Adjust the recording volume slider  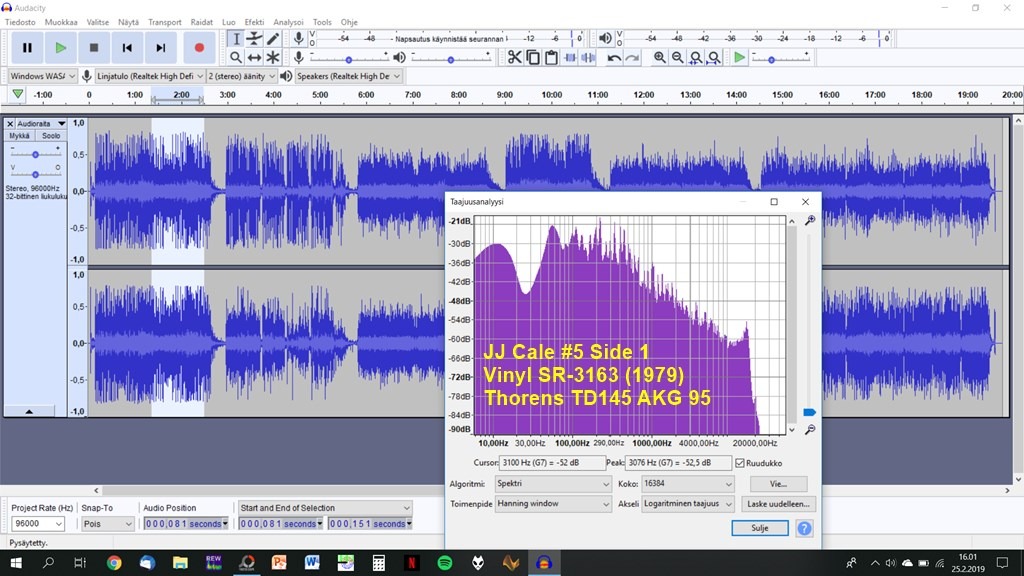tap(349, 59)
